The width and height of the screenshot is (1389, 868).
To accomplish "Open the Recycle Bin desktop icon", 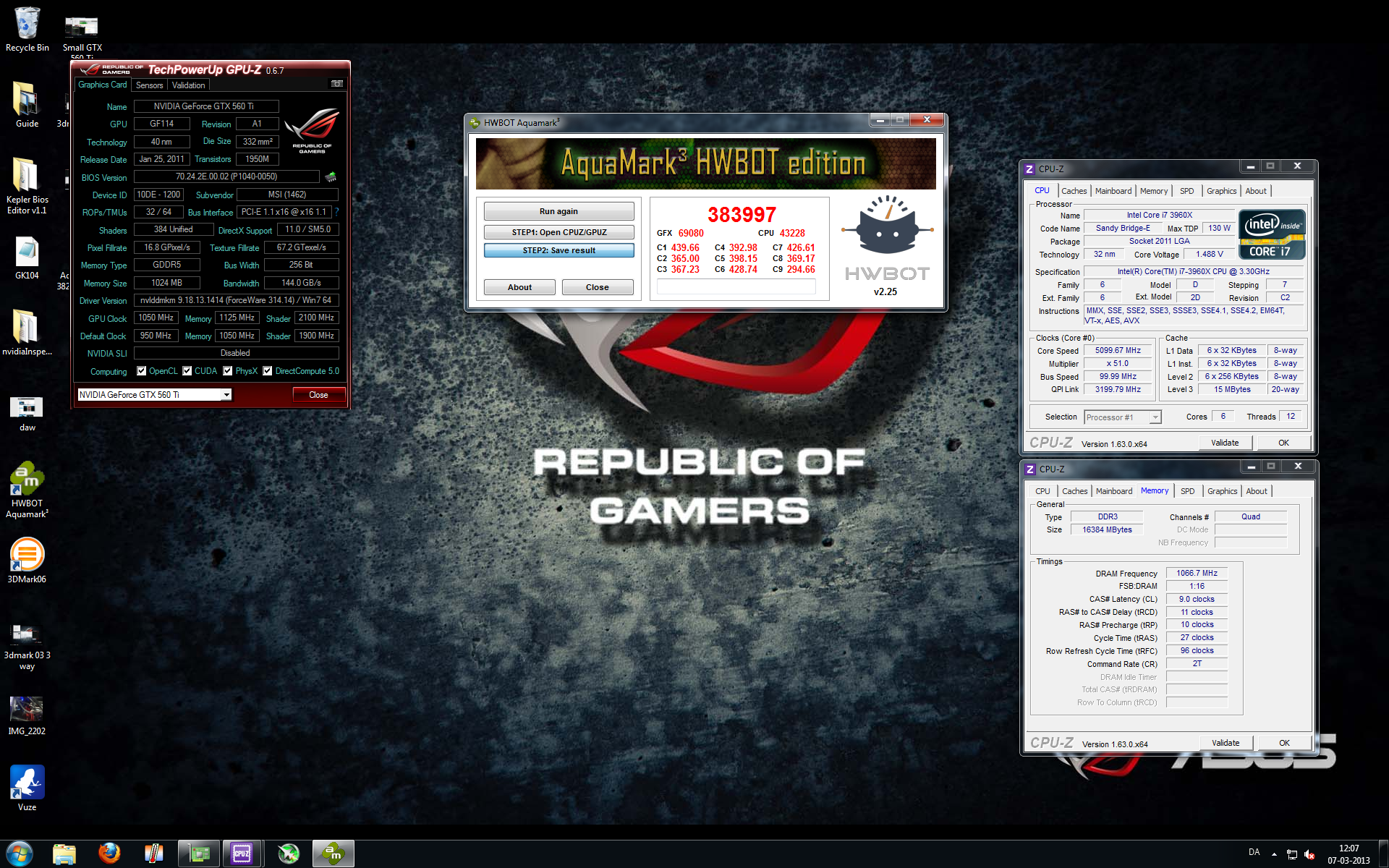I will click(27, 29).
